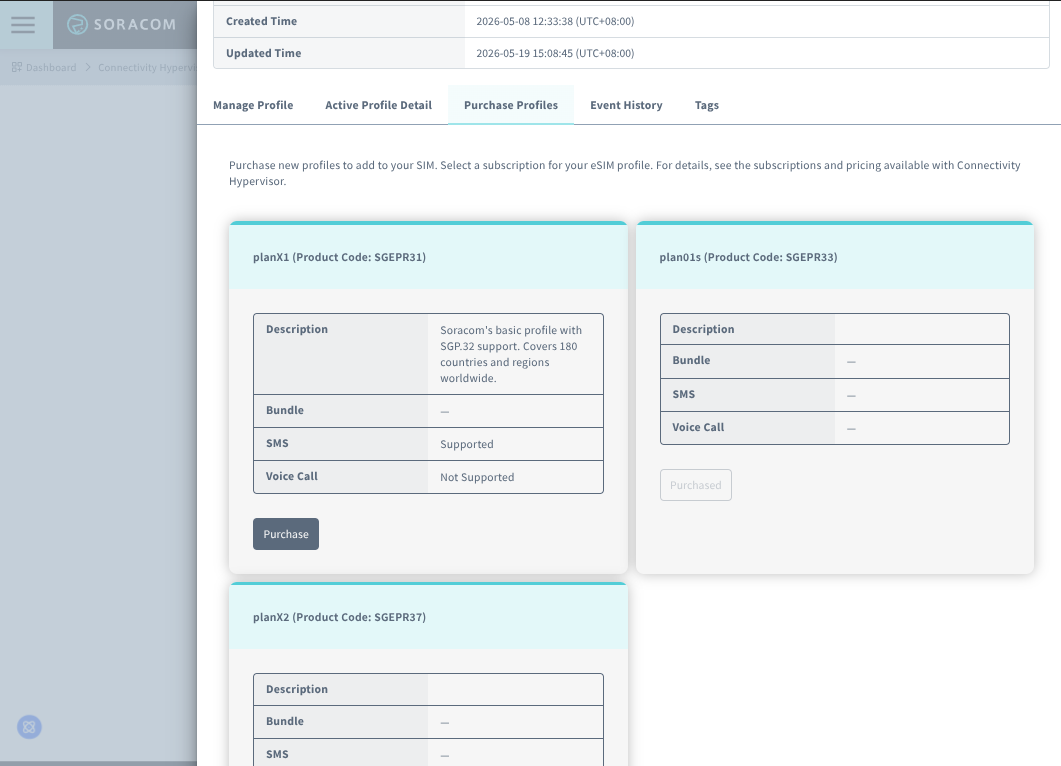The image size is (1061, 766).
Task: Click the SORACOM logo
Action: pos(122,24)
